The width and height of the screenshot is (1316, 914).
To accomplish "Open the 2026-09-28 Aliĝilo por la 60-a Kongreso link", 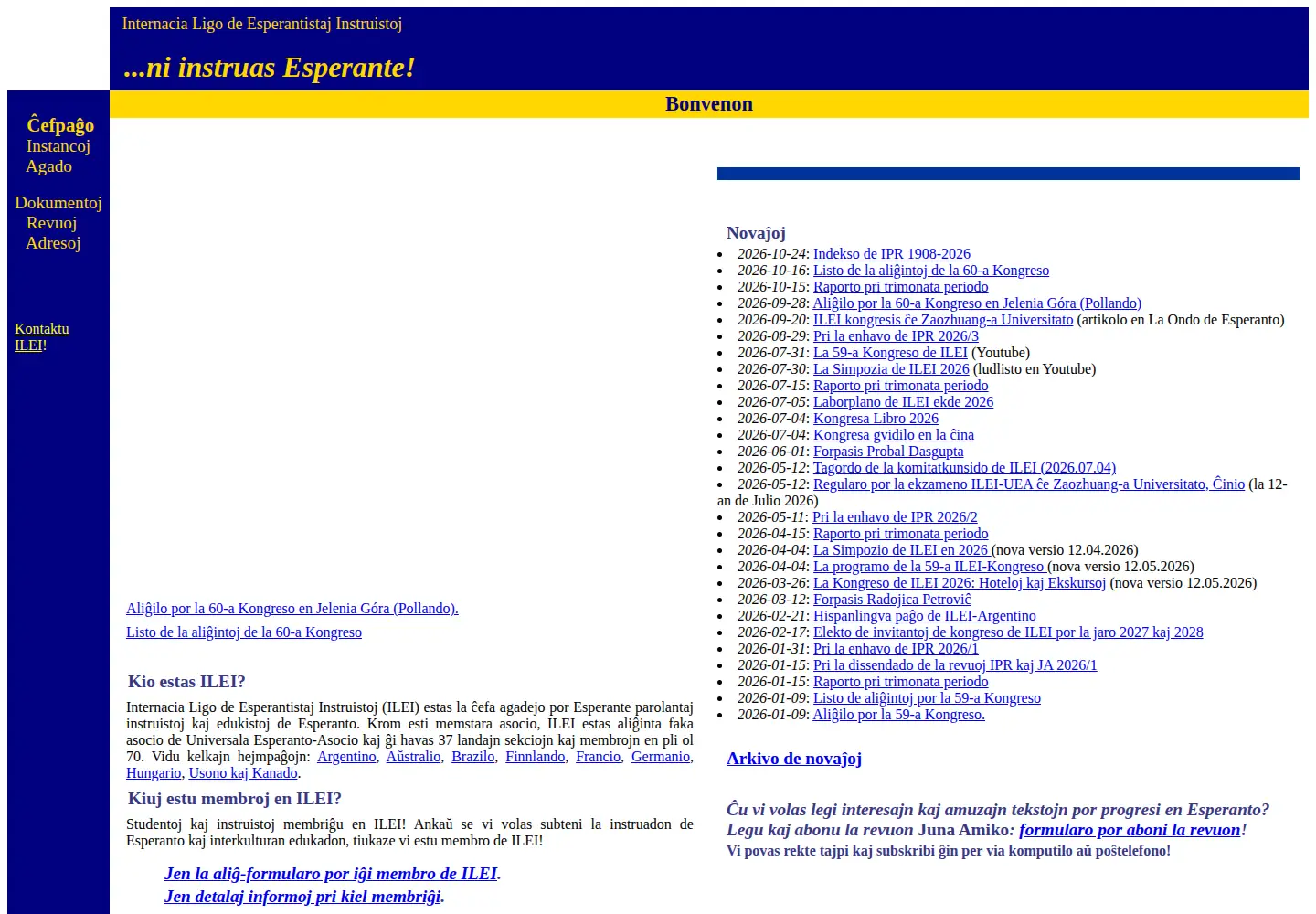I will point(977,303).
